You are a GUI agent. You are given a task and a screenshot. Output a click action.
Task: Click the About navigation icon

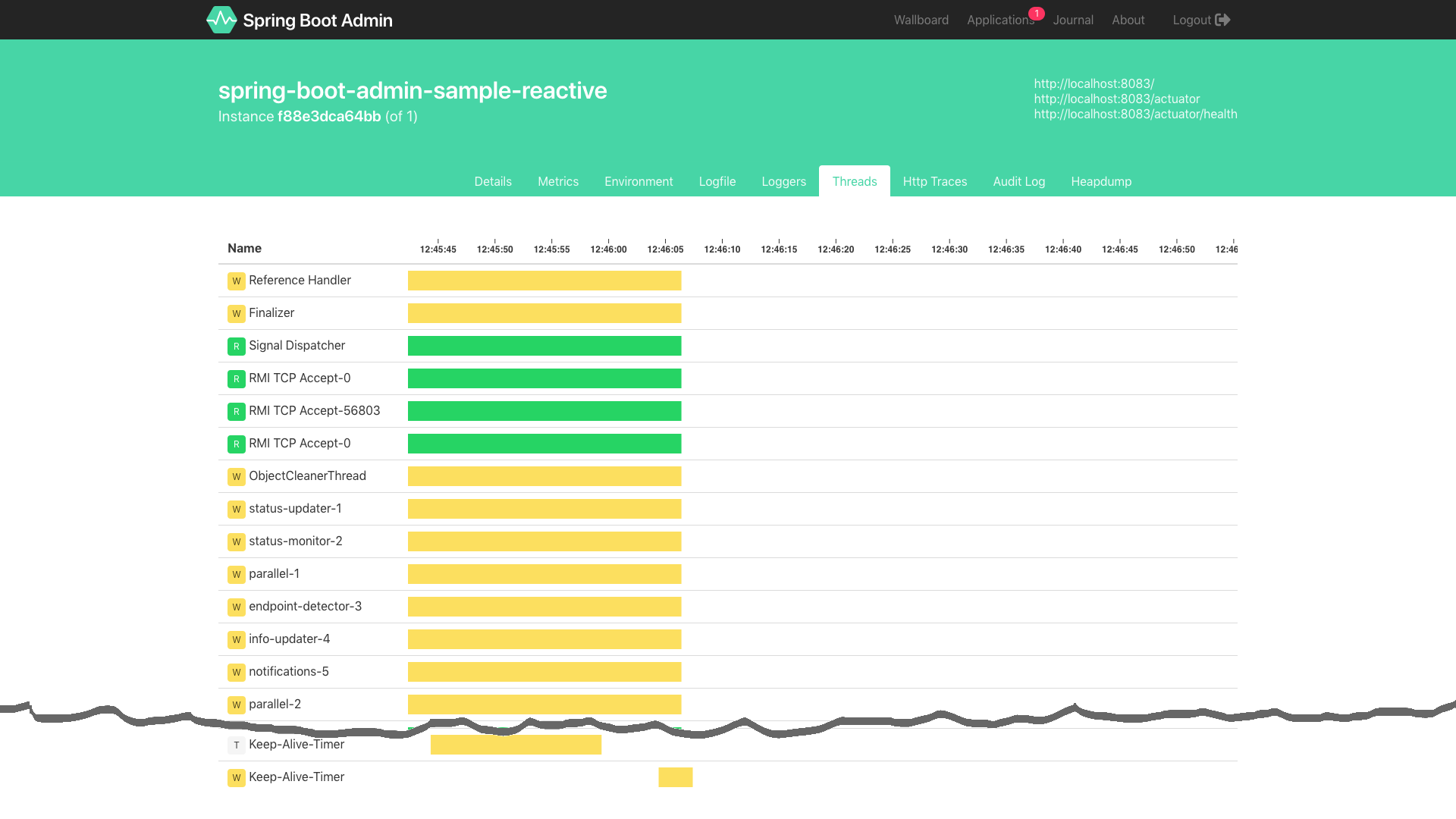(x=1128, y=19)
